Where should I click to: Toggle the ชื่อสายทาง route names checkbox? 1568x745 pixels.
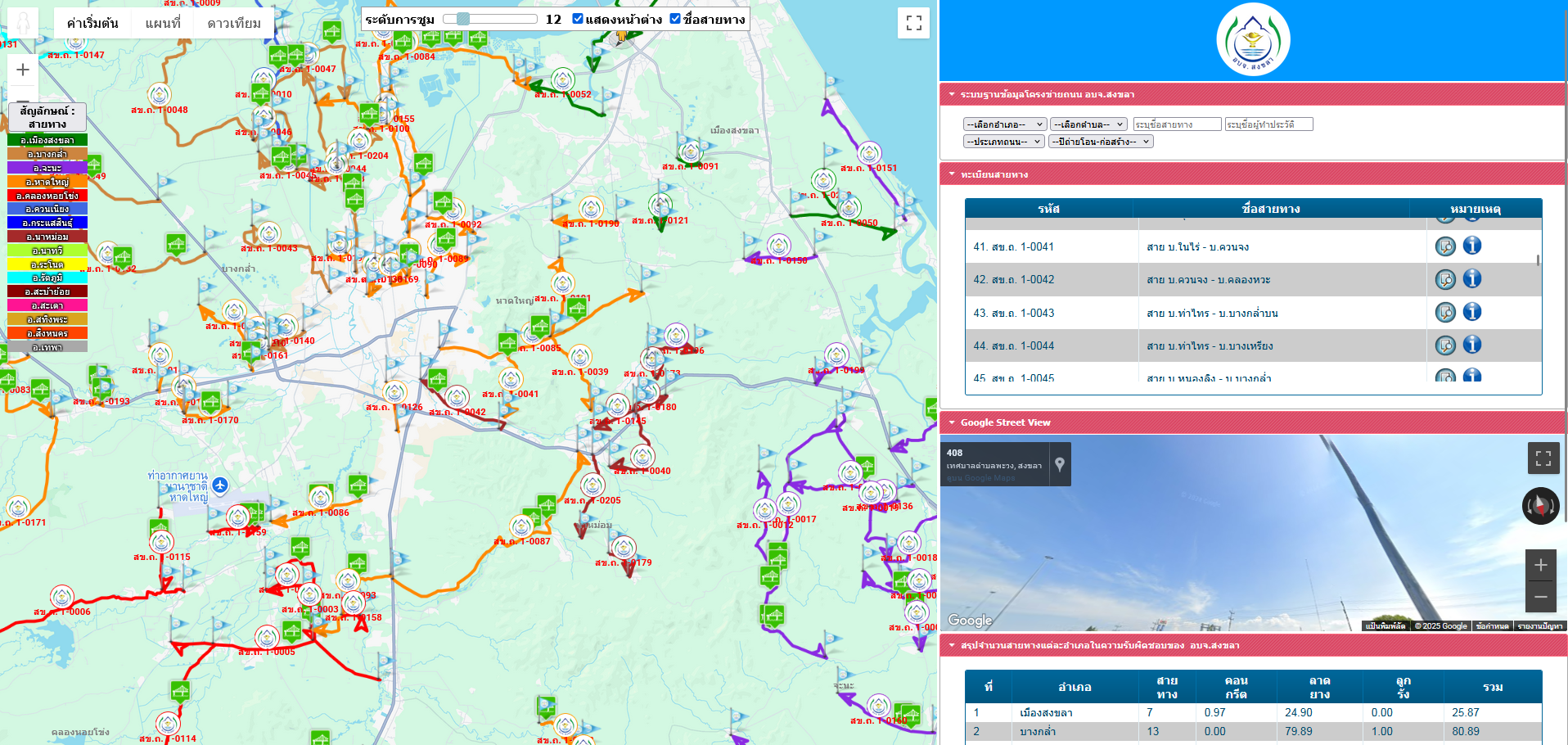(x=675, y=19)
